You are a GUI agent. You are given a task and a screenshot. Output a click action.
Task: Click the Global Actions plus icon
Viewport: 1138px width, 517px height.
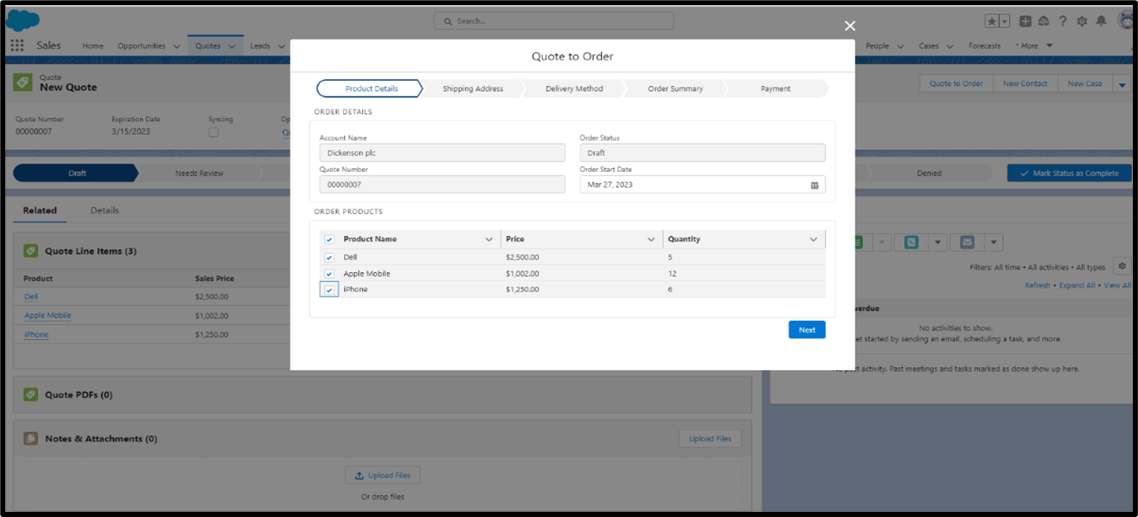coord(1025,21)
